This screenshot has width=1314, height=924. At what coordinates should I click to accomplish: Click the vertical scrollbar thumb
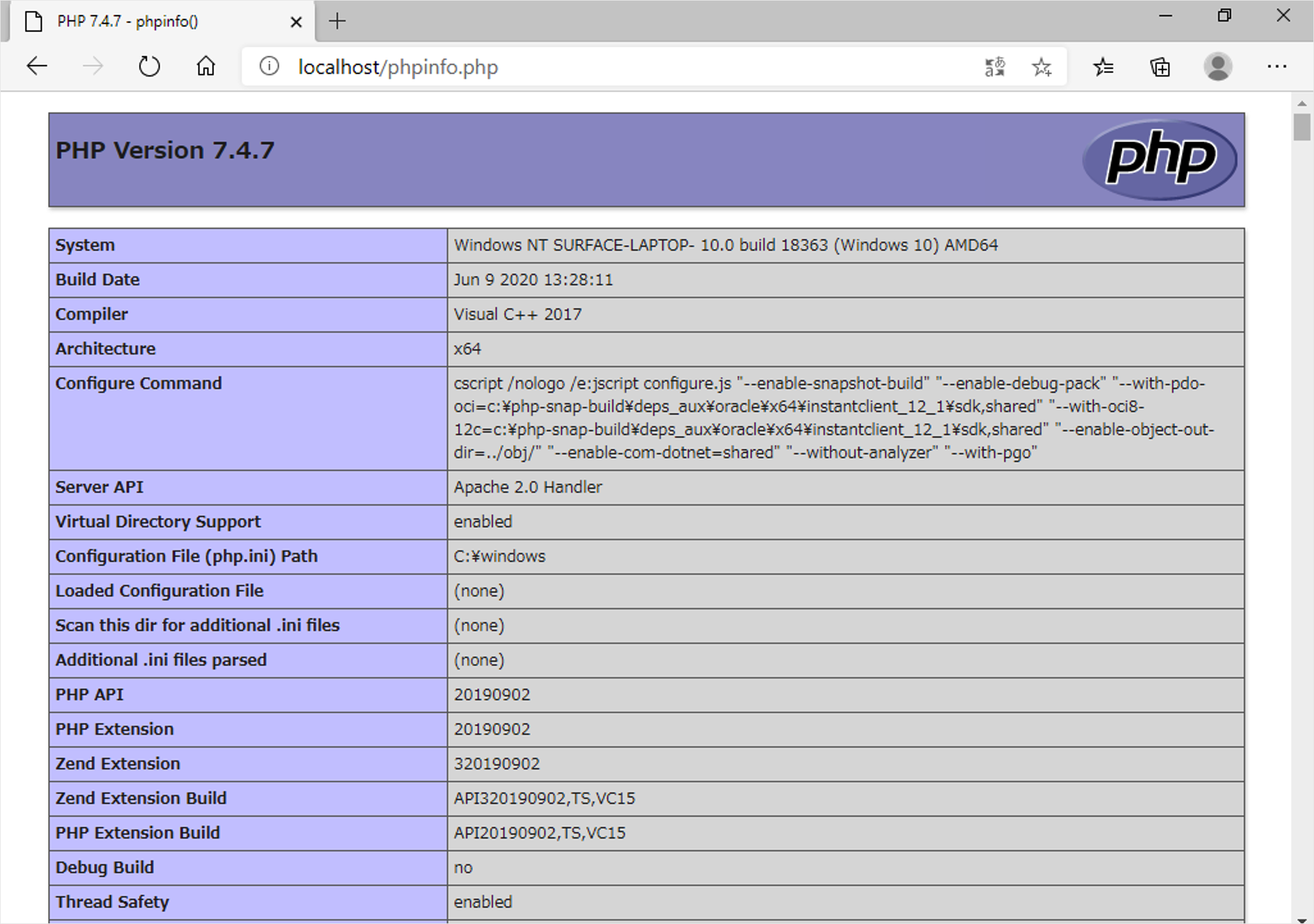1301,126
